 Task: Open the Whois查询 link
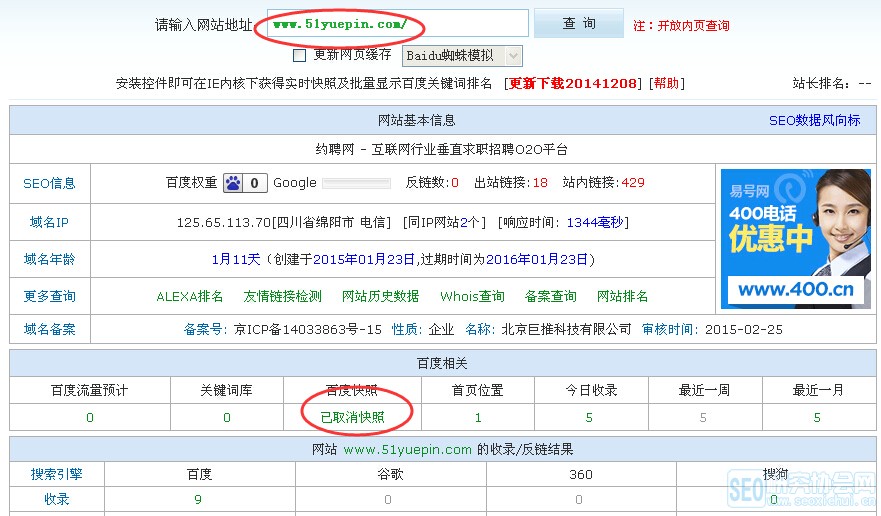472,296
